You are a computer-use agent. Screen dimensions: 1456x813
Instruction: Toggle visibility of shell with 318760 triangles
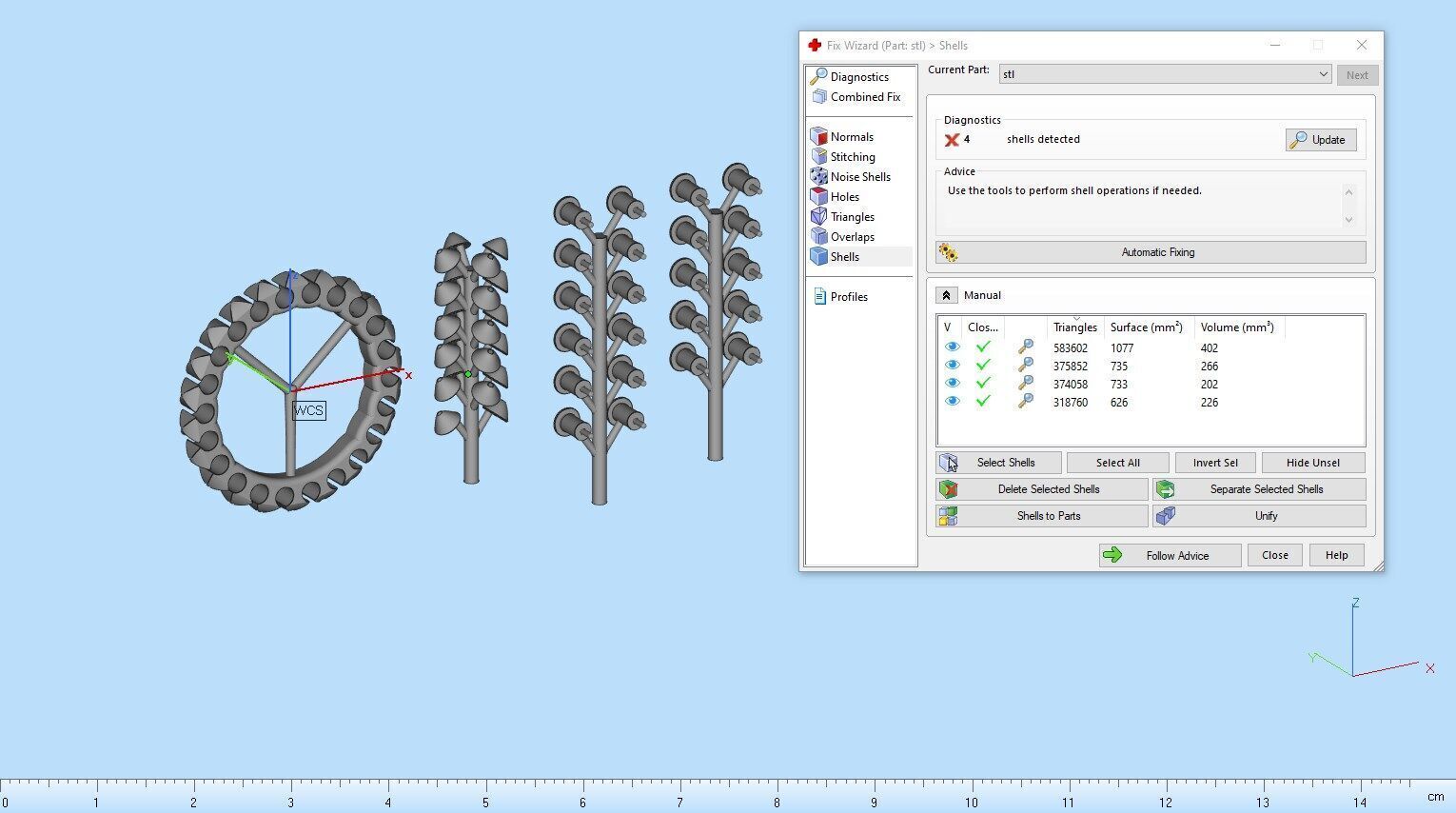tap(952, 402)
